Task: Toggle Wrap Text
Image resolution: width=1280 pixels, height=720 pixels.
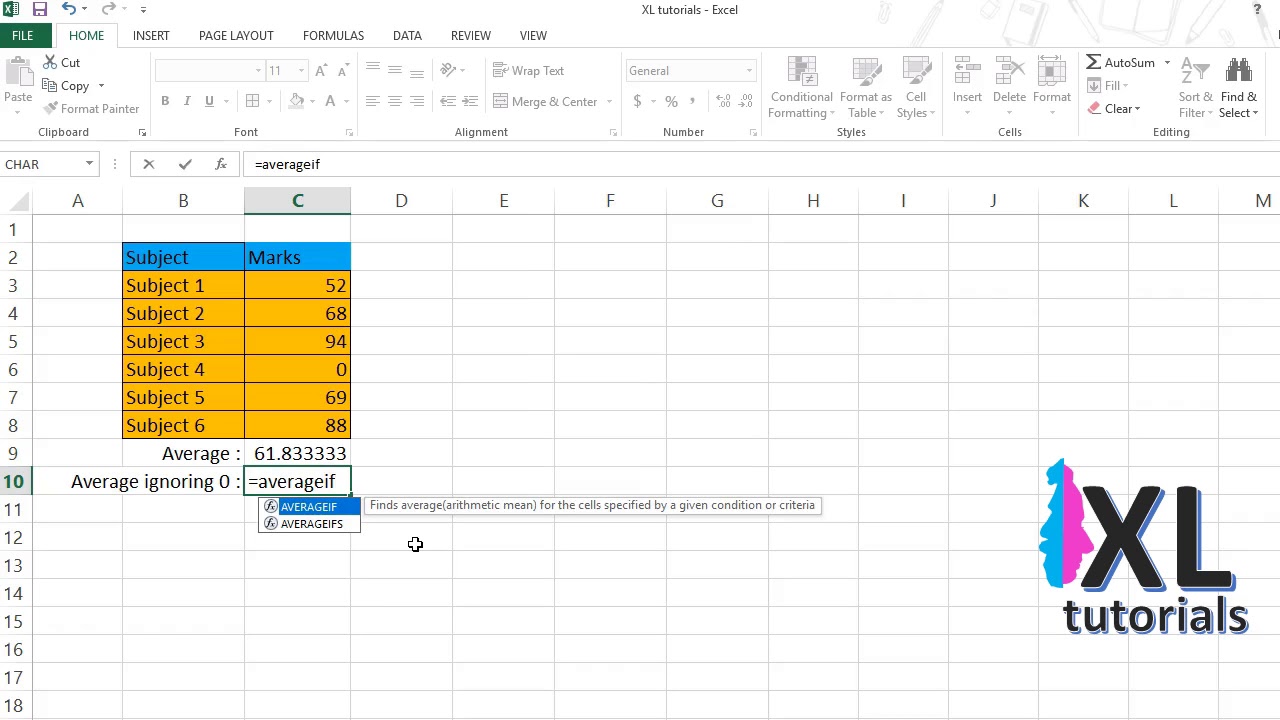Action: tap(529, 71)
